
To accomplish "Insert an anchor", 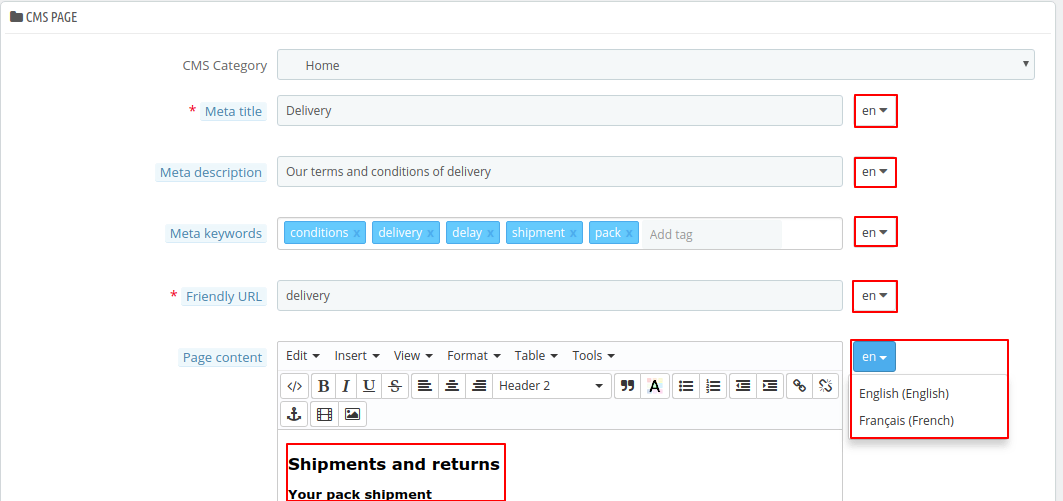I will (294, 414).
